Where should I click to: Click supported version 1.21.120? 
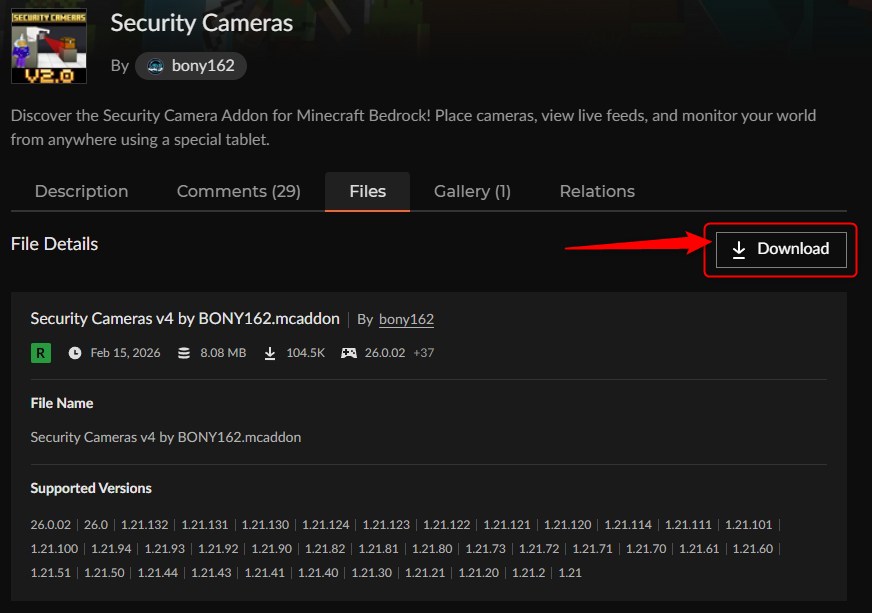(x=567, y=525)
